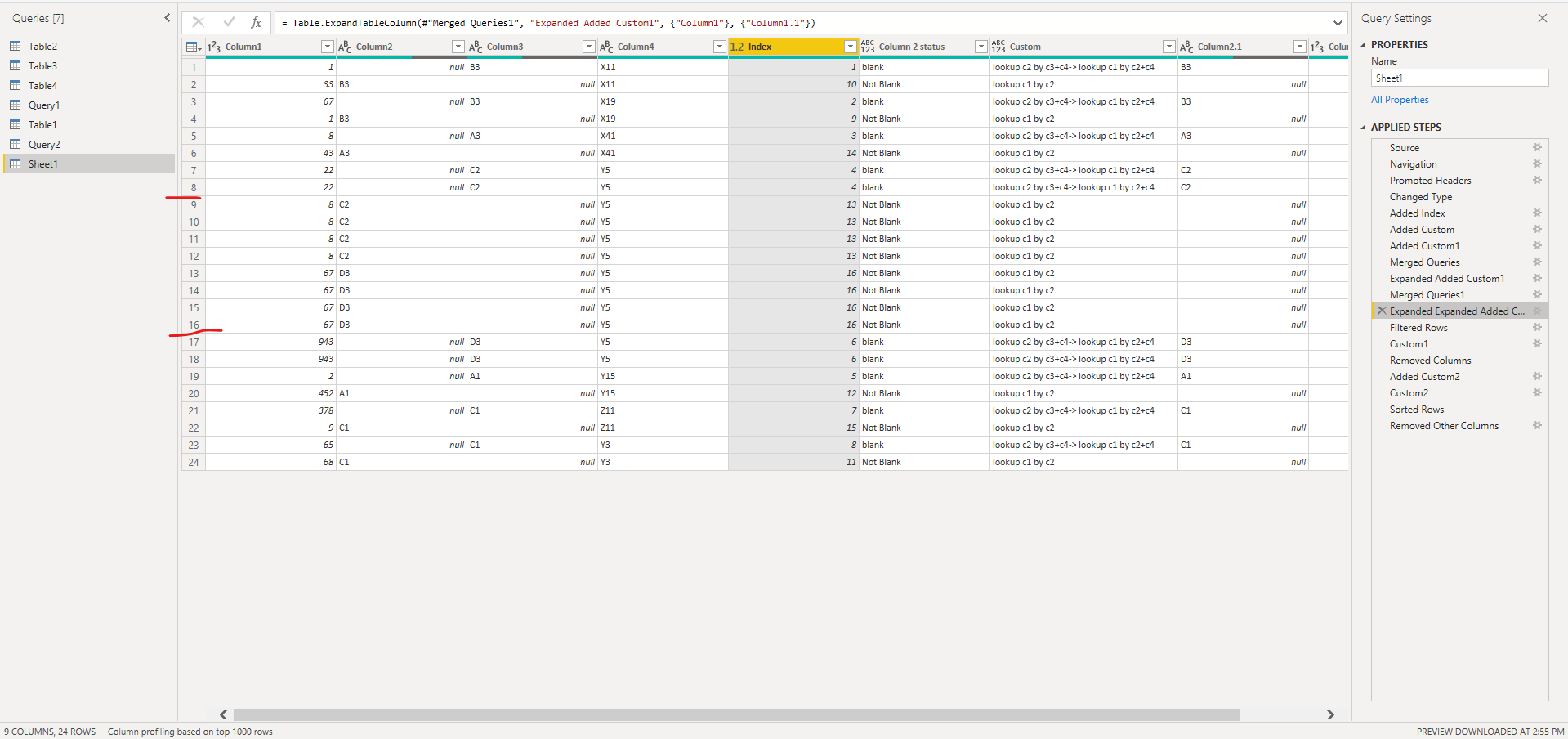The image size is (1568, 739).
Task: Select row number 12 header
Action: click(x=194, y=256)
